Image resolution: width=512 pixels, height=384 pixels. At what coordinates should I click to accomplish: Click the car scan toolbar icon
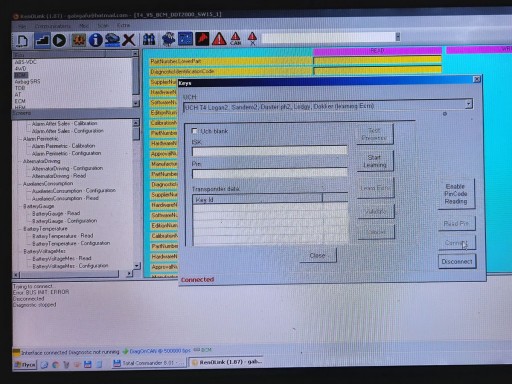coord(112,40)
